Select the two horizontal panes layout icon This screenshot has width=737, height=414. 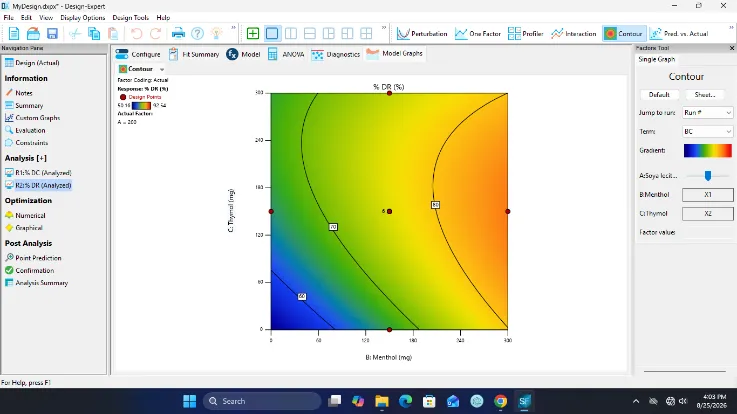click(x=310, y=33)
